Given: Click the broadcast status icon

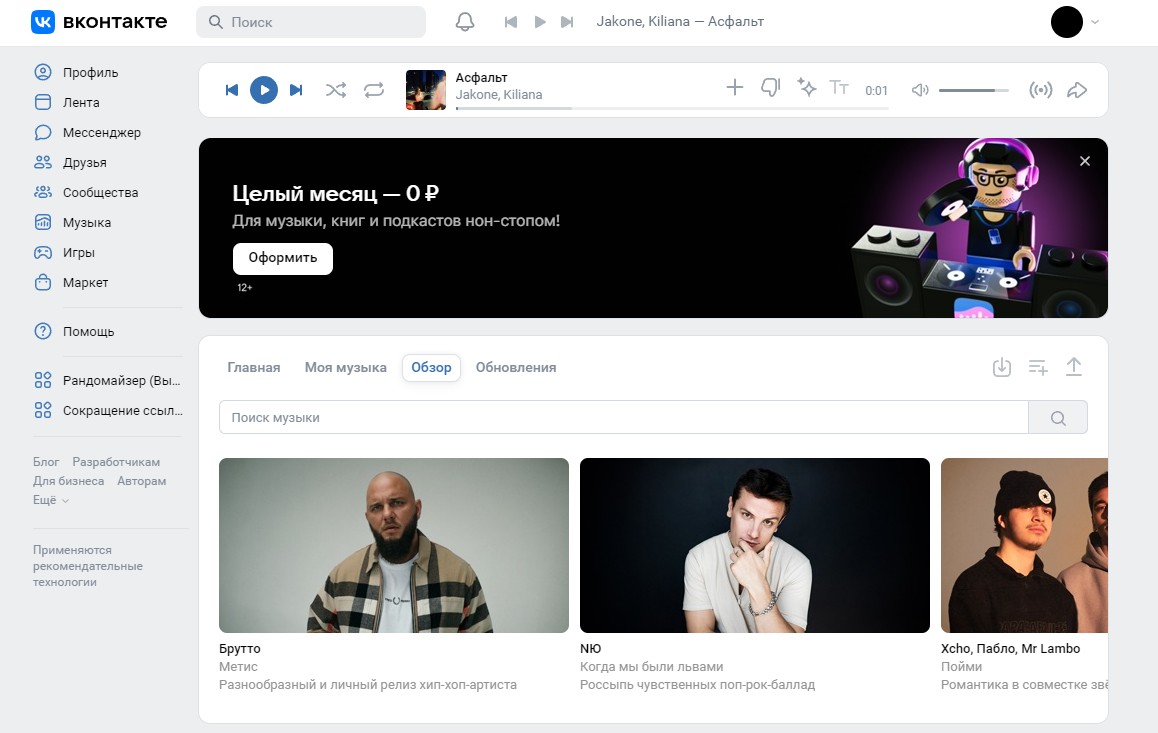Looking at the screenshot, I should tap(1041, 90).
